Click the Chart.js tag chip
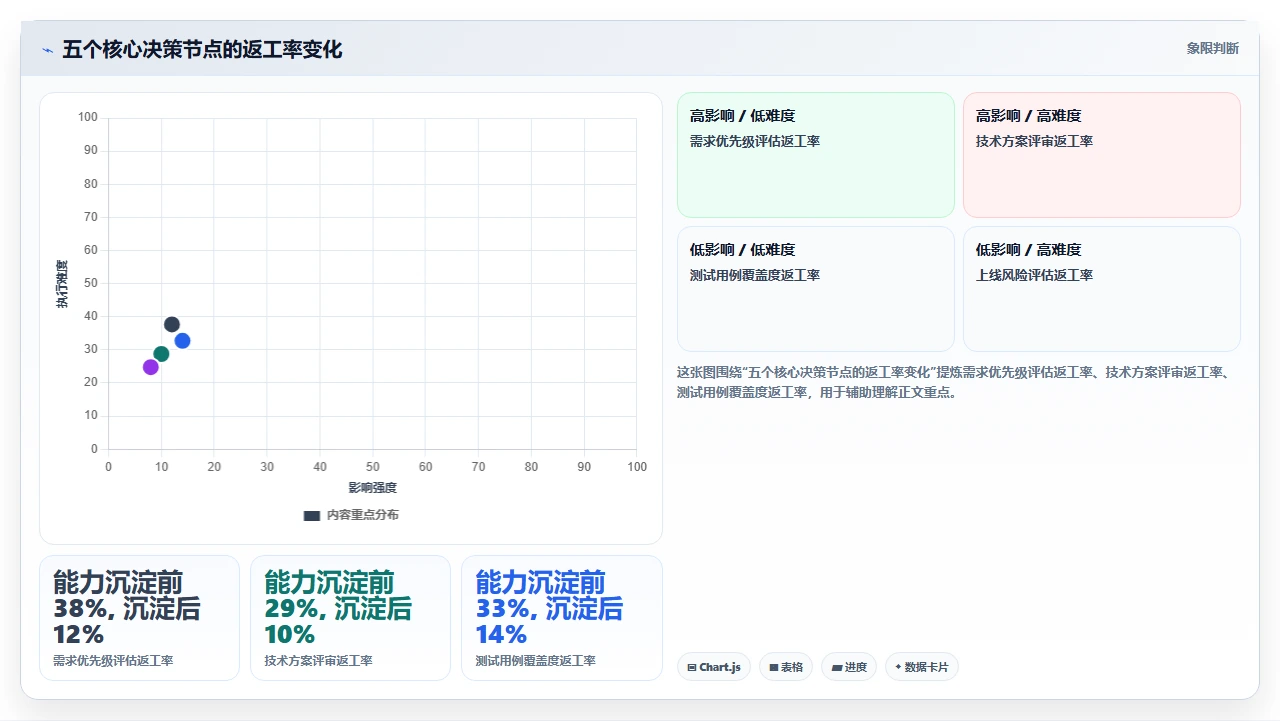 coord(714,667)
